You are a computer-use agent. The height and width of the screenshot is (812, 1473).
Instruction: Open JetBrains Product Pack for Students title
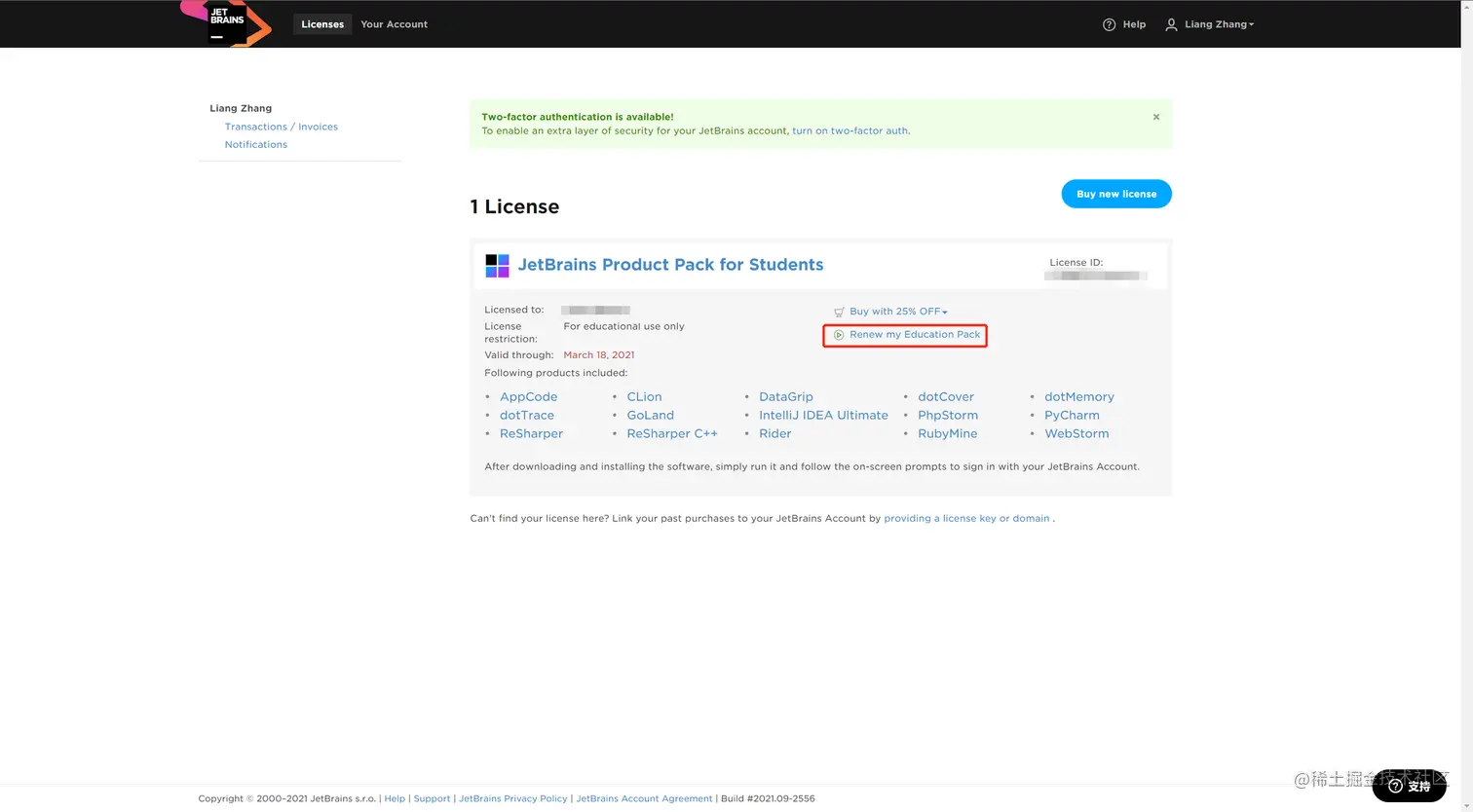(670, 265)
